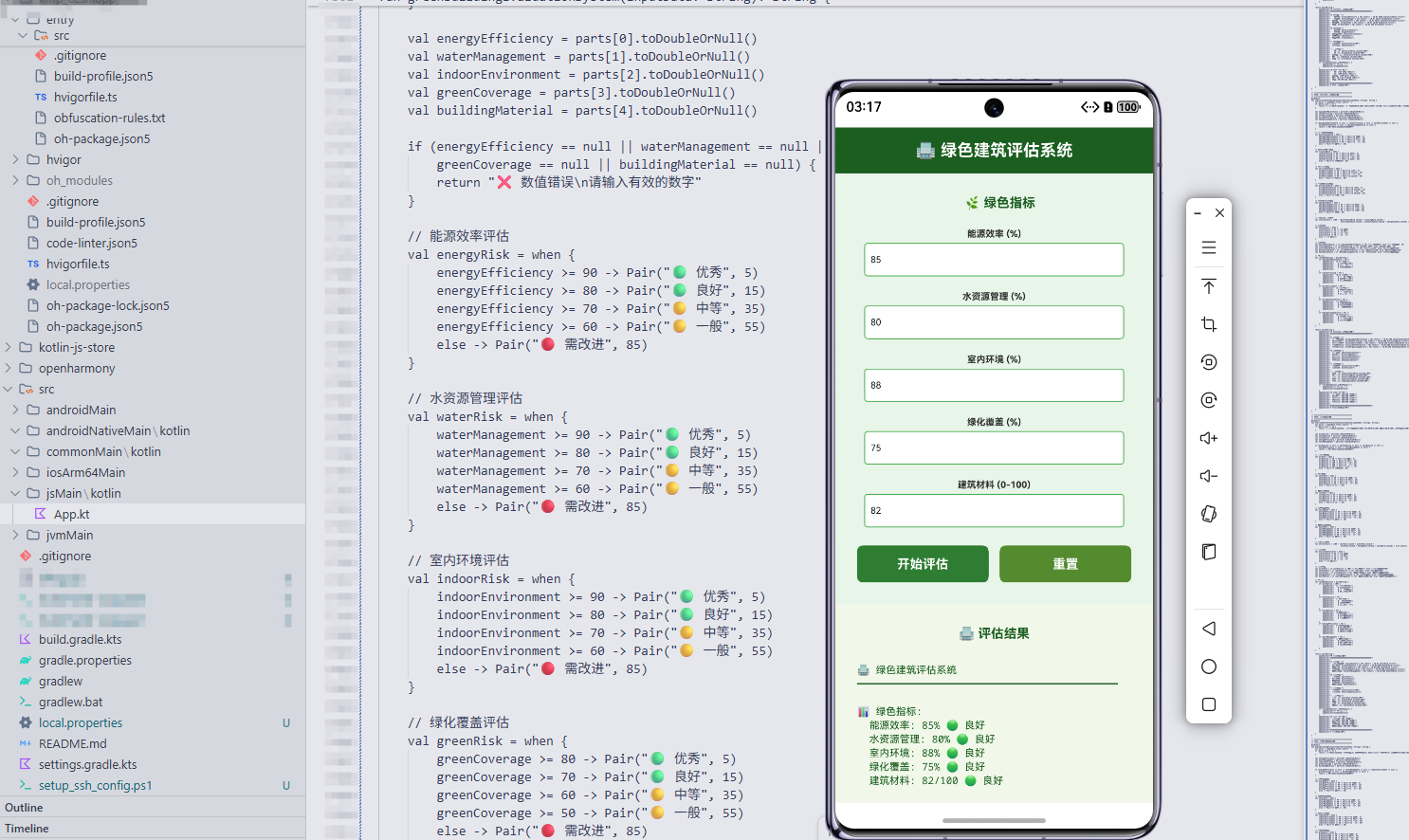Click the 绿化覆盖 input field showing 75
Image resolution: width=1409 pixels, height=840 pixels.
[994, 447]
